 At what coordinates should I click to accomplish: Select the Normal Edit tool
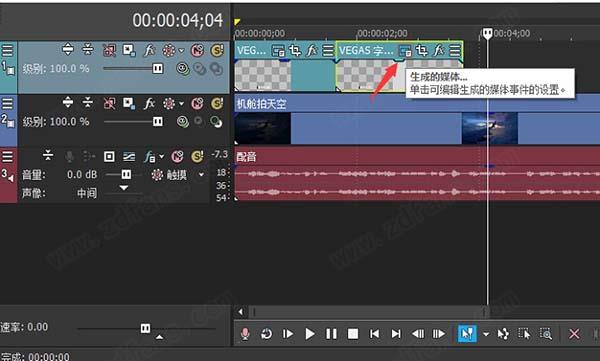[x=467, y=334]
